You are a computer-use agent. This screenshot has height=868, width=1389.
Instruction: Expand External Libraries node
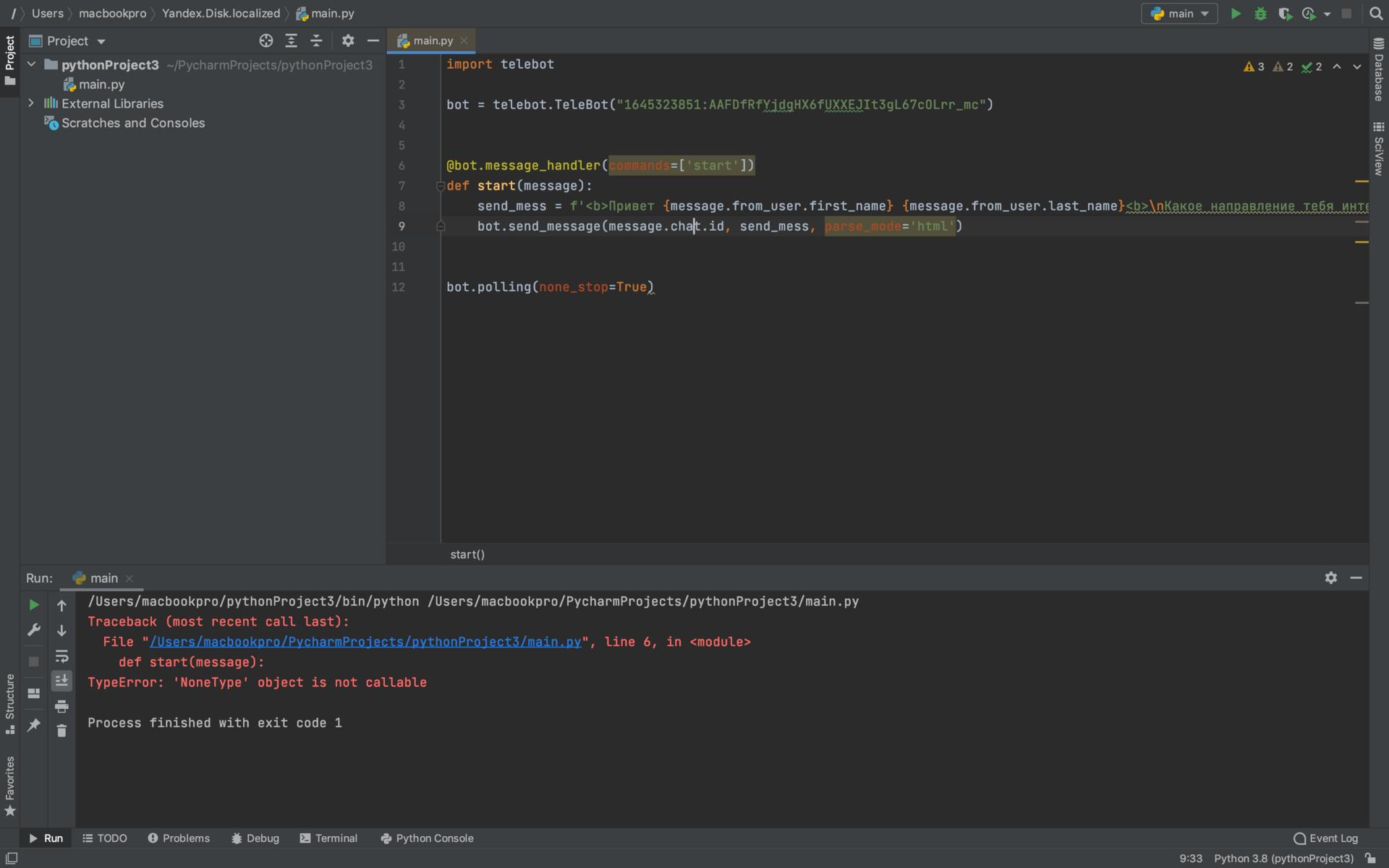point(31,103)
